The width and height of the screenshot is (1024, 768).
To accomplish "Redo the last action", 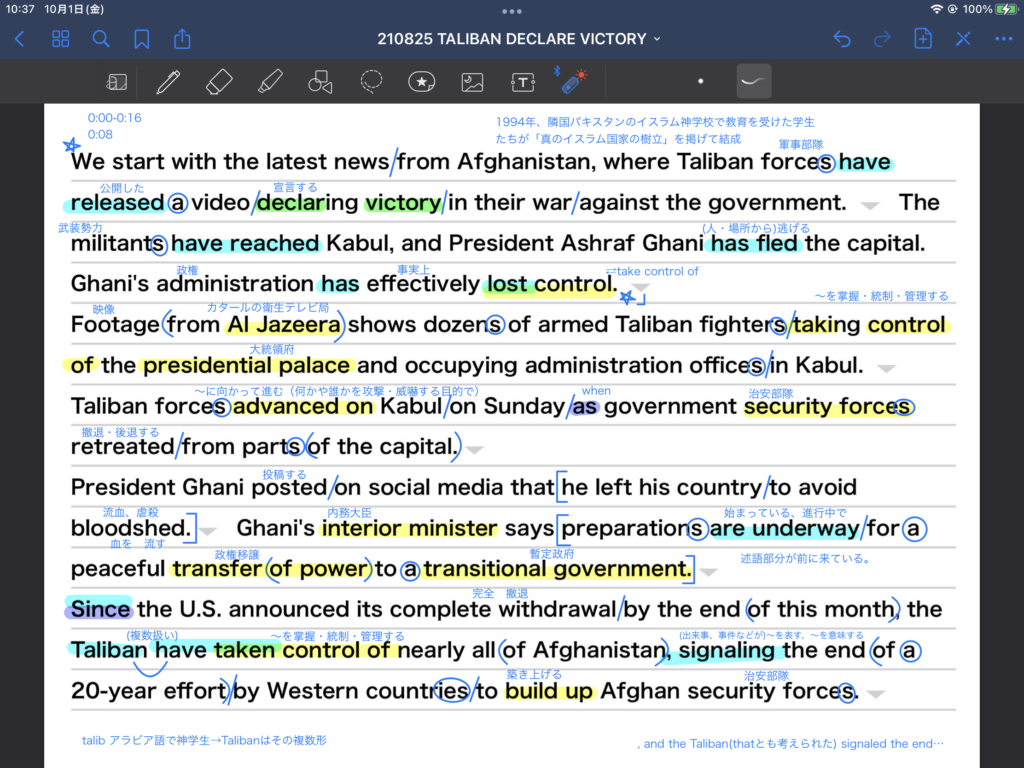I will point(882,39).
